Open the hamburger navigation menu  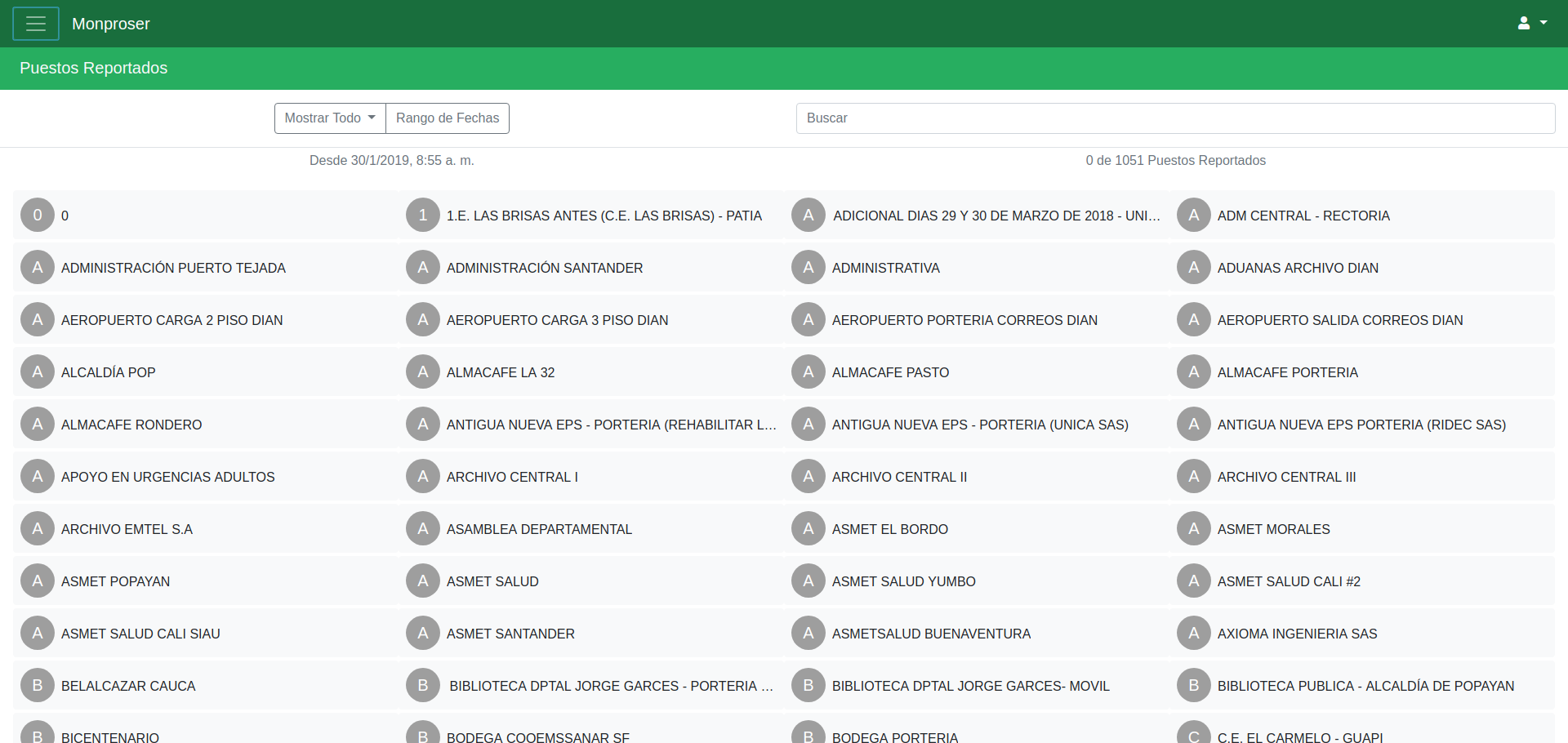point(36,24)
